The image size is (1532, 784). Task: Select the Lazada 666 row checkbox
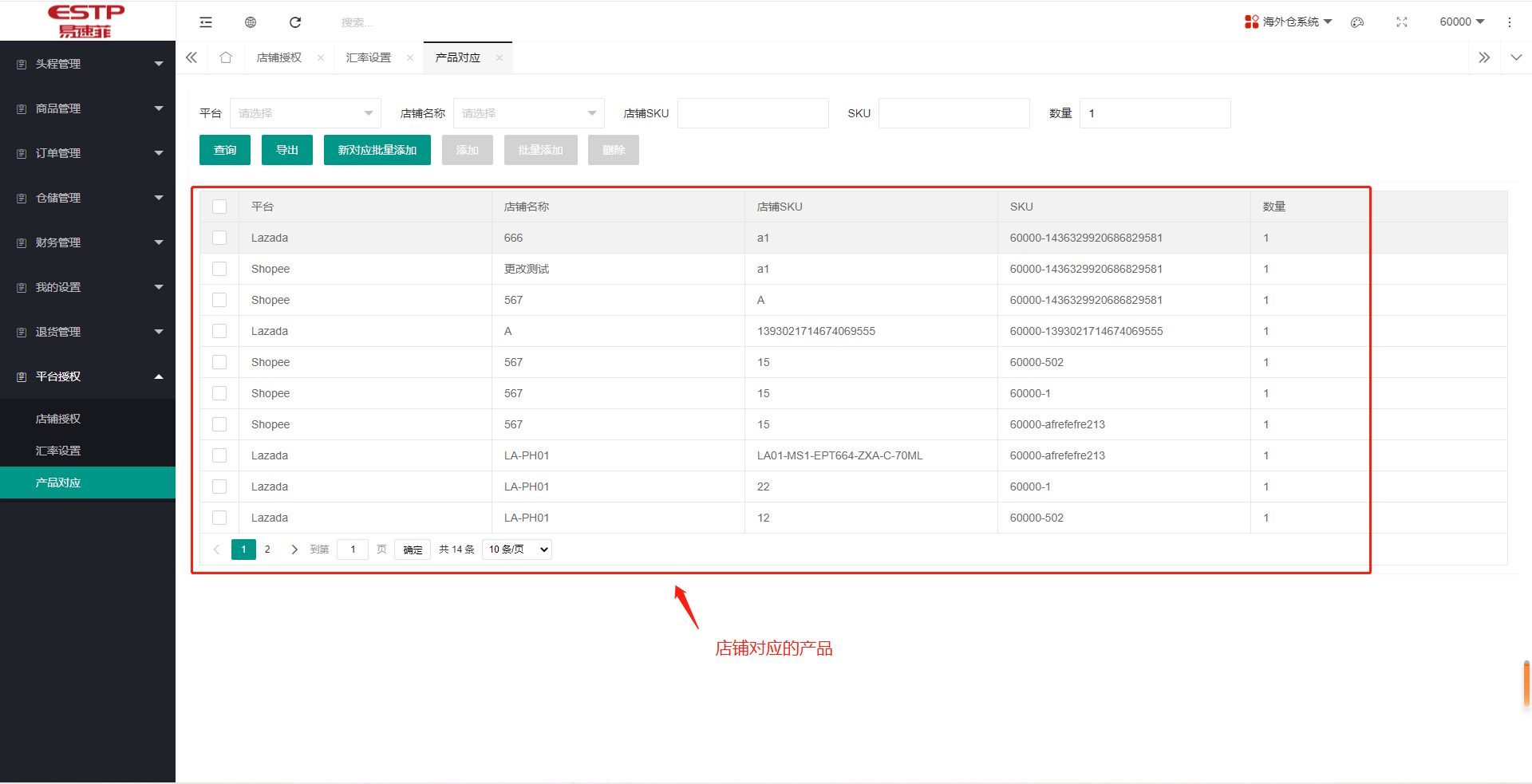[x=219, y=238]
